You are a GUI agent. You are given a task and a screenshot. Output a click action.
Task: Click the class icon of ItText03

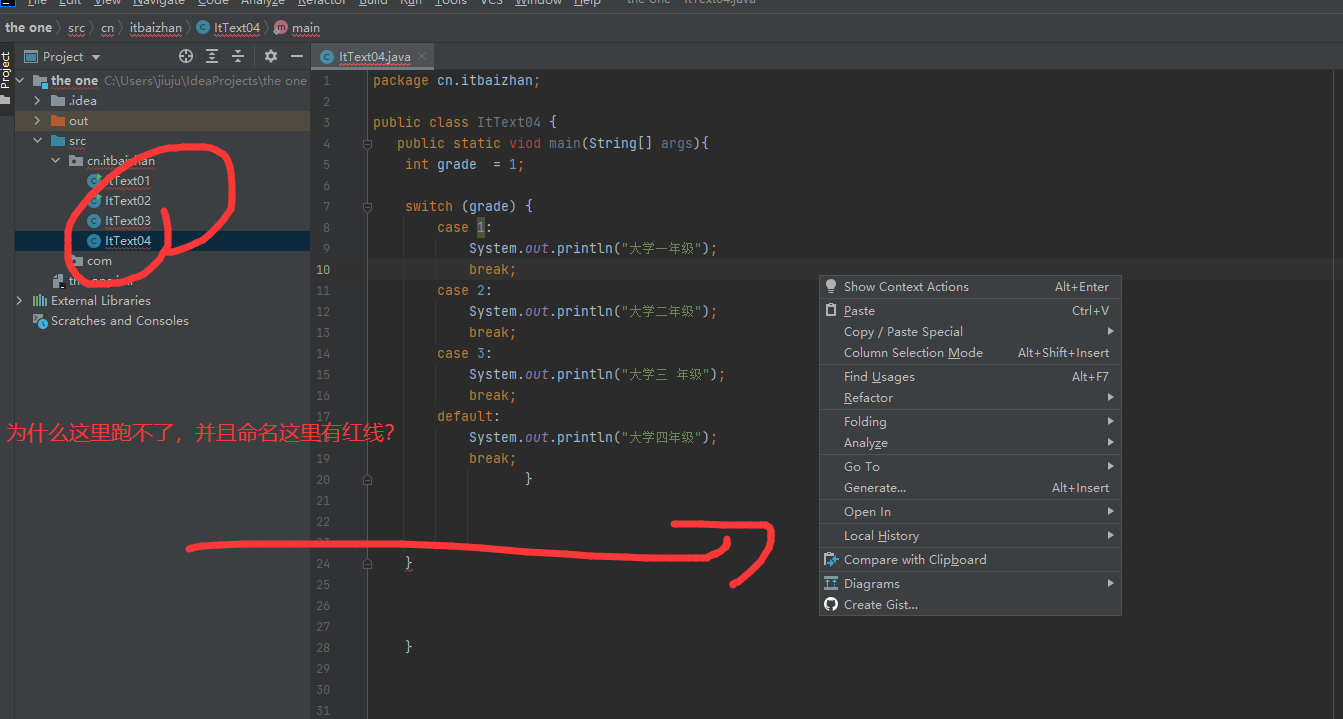(x=94, y=221)
